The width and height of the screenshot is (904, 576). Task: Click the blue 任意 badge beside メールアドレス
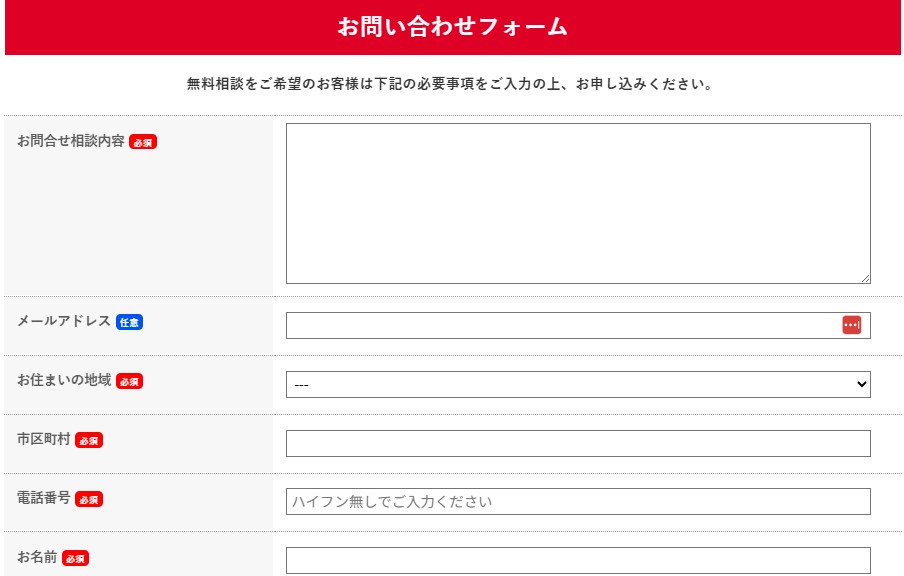pos(129,322)
